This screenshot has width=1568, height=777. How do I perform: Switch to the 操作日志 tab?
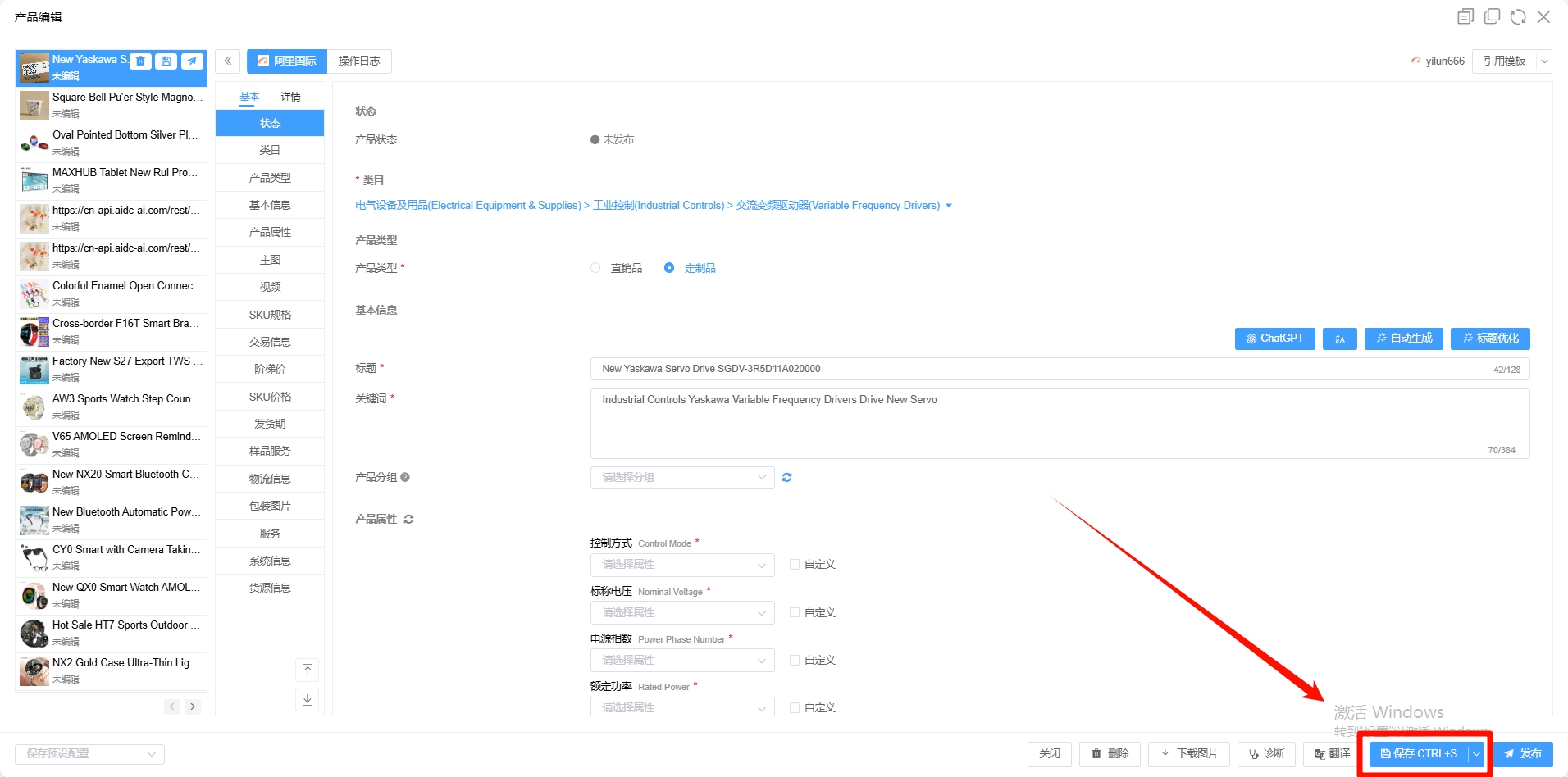(x=358, y=61)
